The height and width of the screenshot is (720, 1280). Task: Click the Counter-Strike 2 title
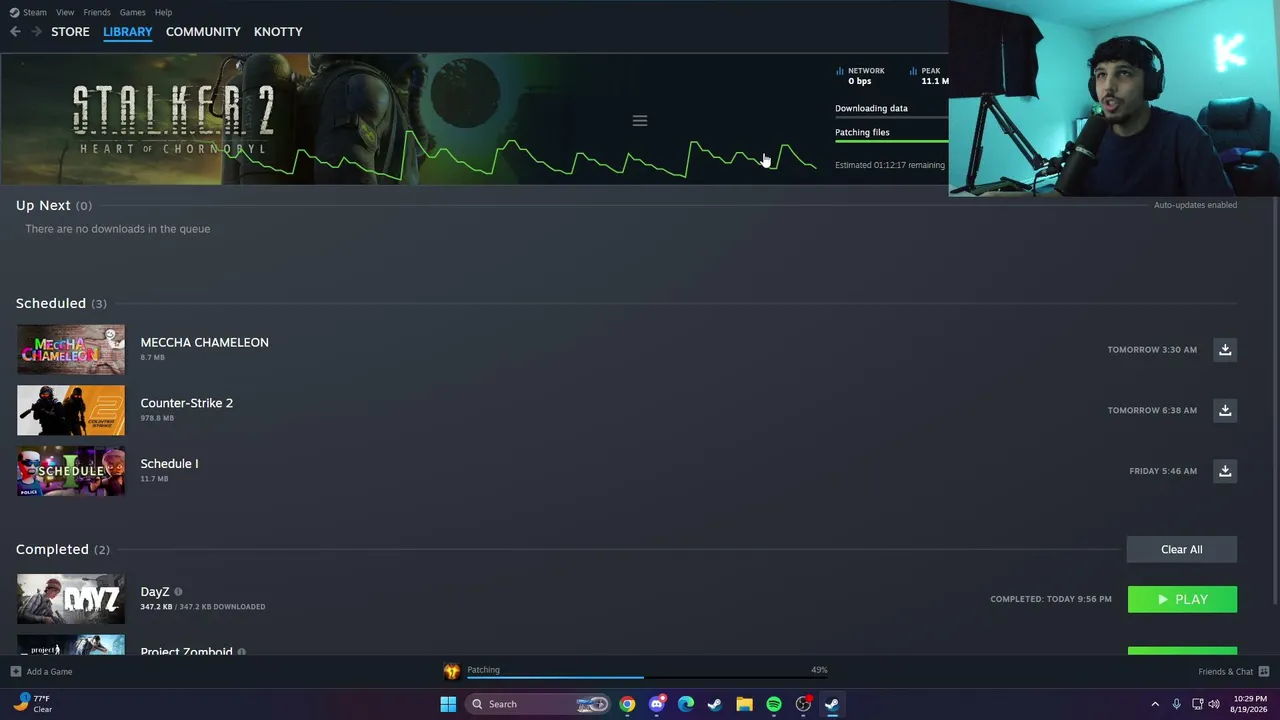(186, 403)
